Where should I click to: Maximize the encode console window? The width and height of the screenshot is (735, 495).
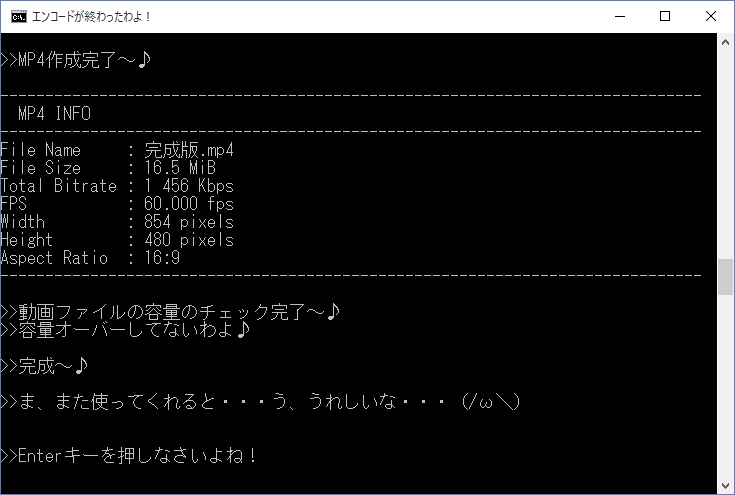coord(665,16)
